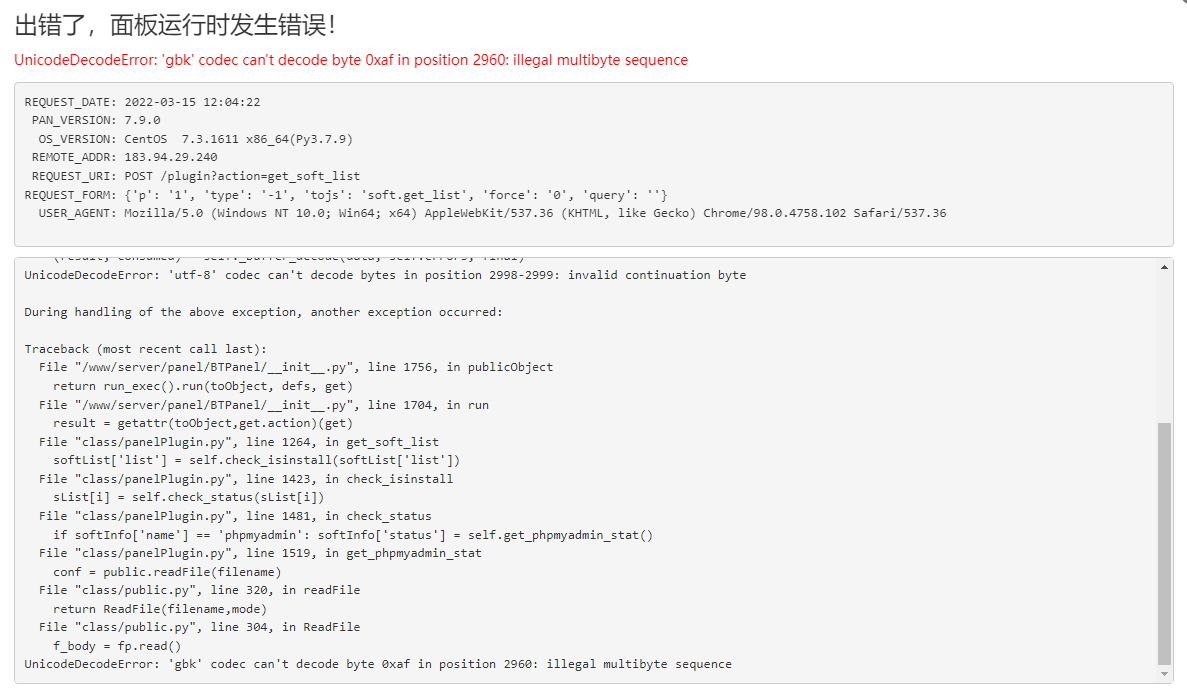Click 'During handling of the above exception' text
The width and height of the screenshot is (1187, 699).
pos(263,312)
